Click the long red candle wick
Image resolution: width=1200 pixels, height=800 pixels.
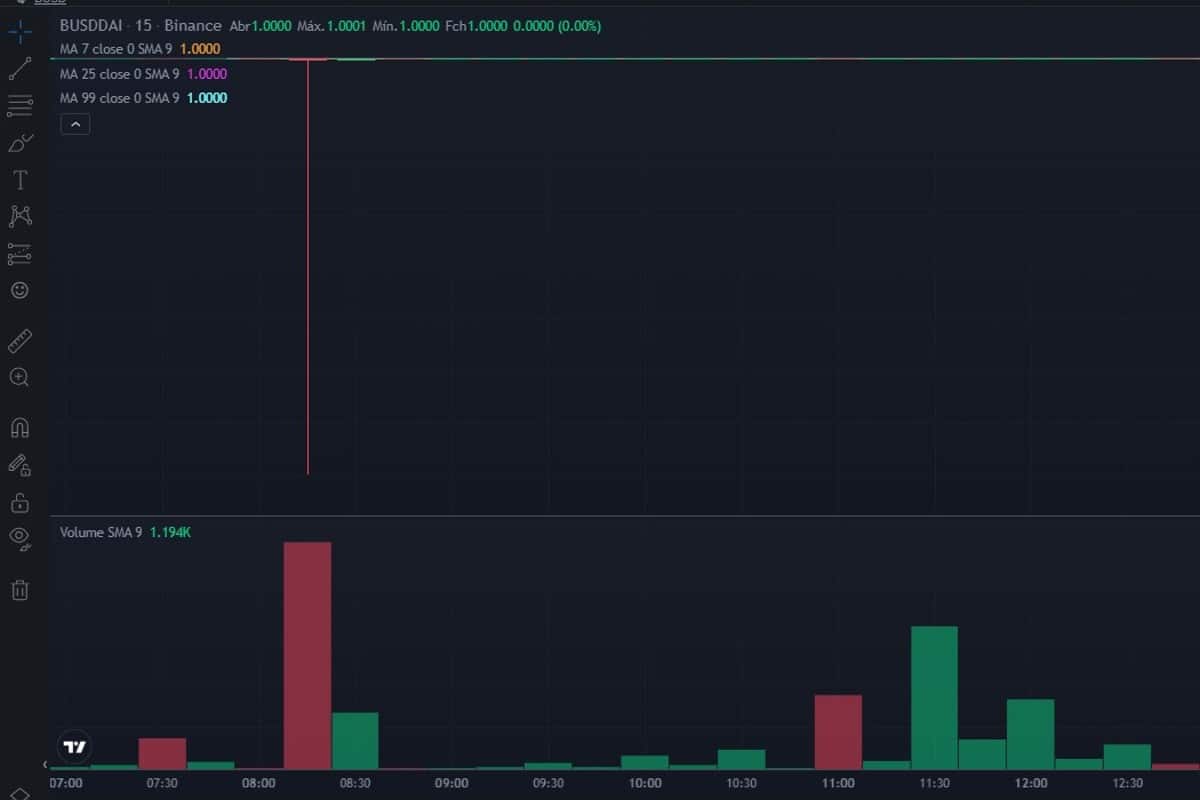(x=308, y=267)
